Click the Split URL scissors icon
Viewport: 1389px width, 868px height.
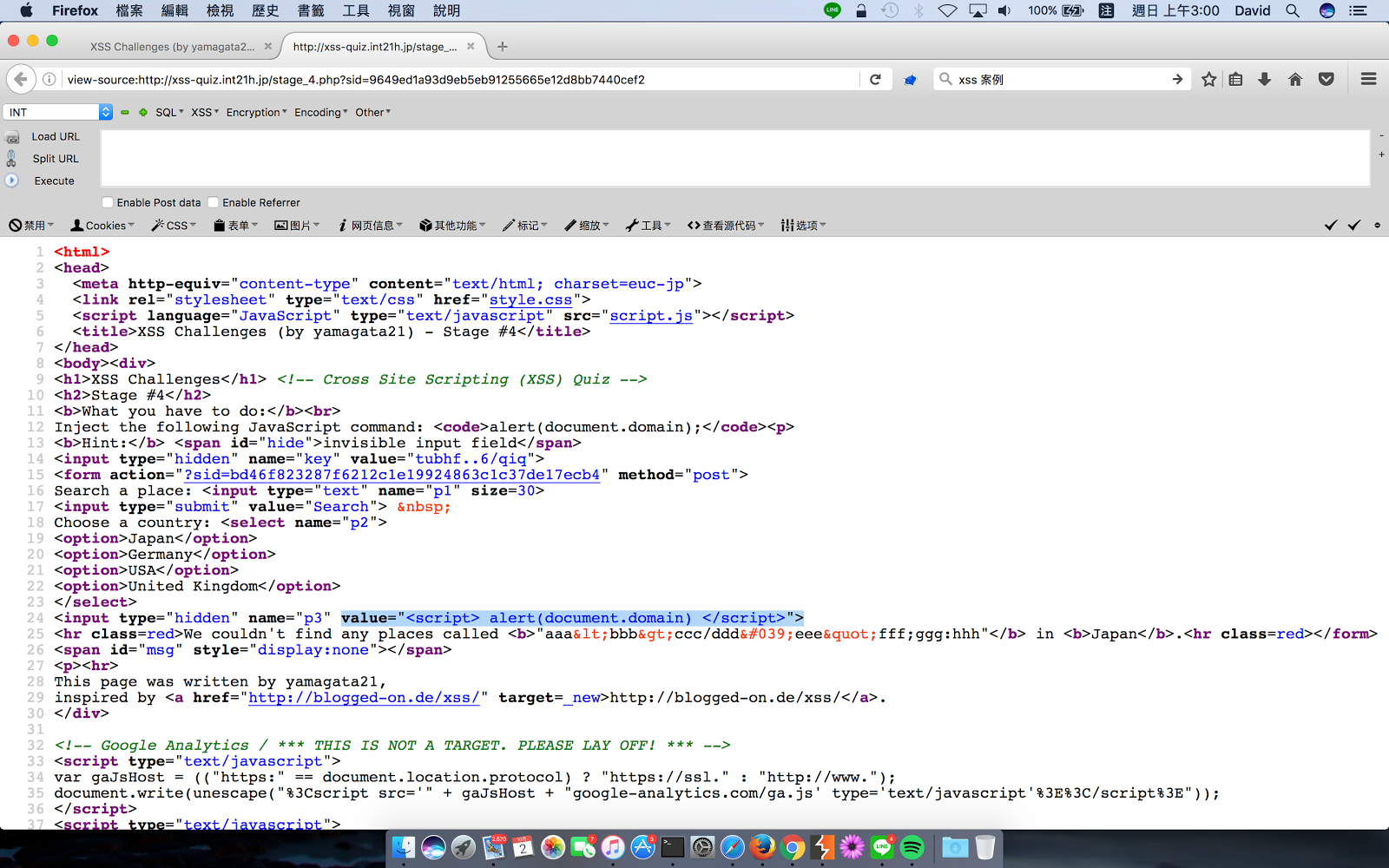pos(11,159)
